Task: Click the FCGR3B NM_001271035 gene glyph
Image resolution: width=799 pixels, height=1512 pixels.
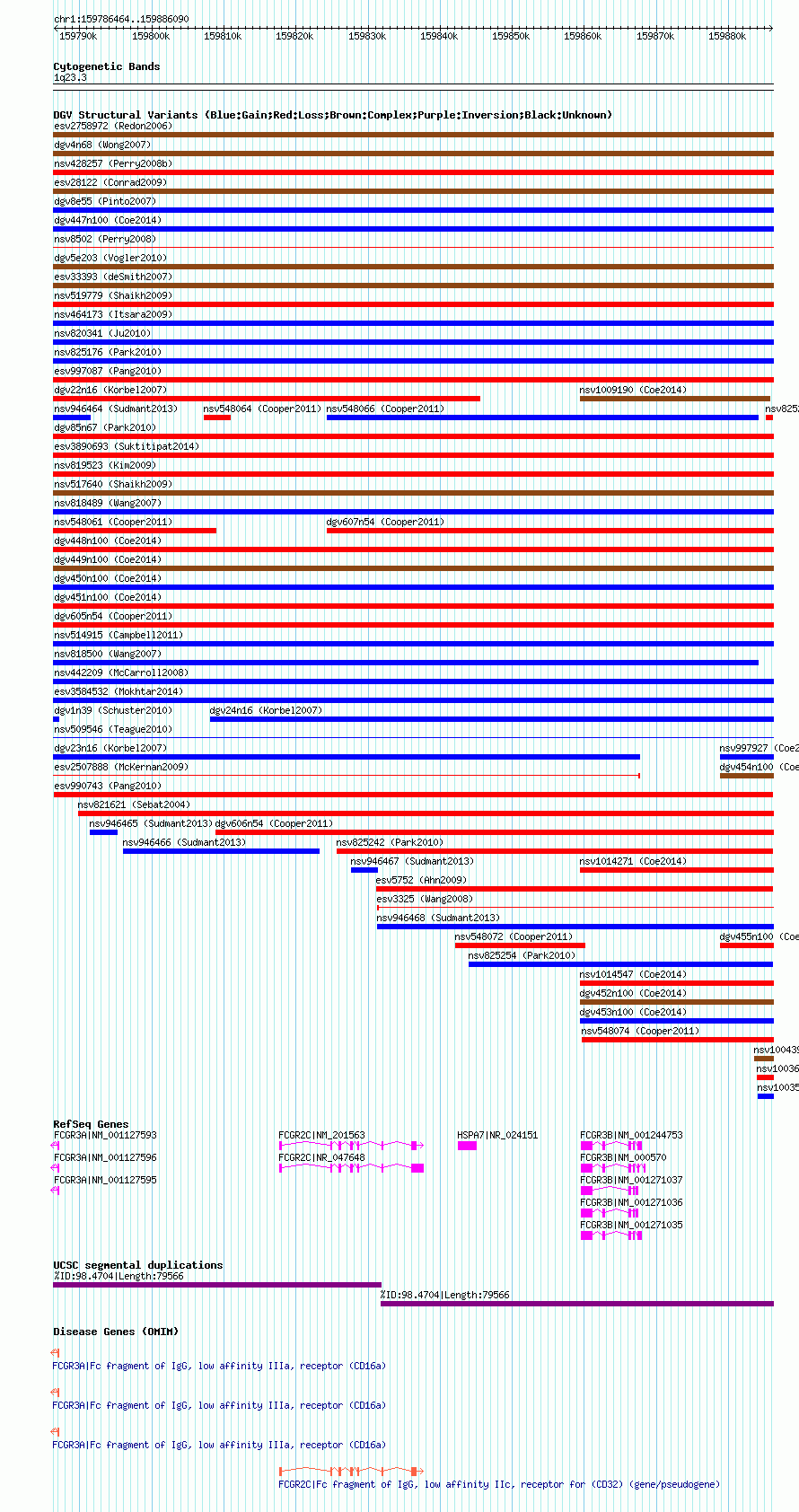Action: (611, 1235)
